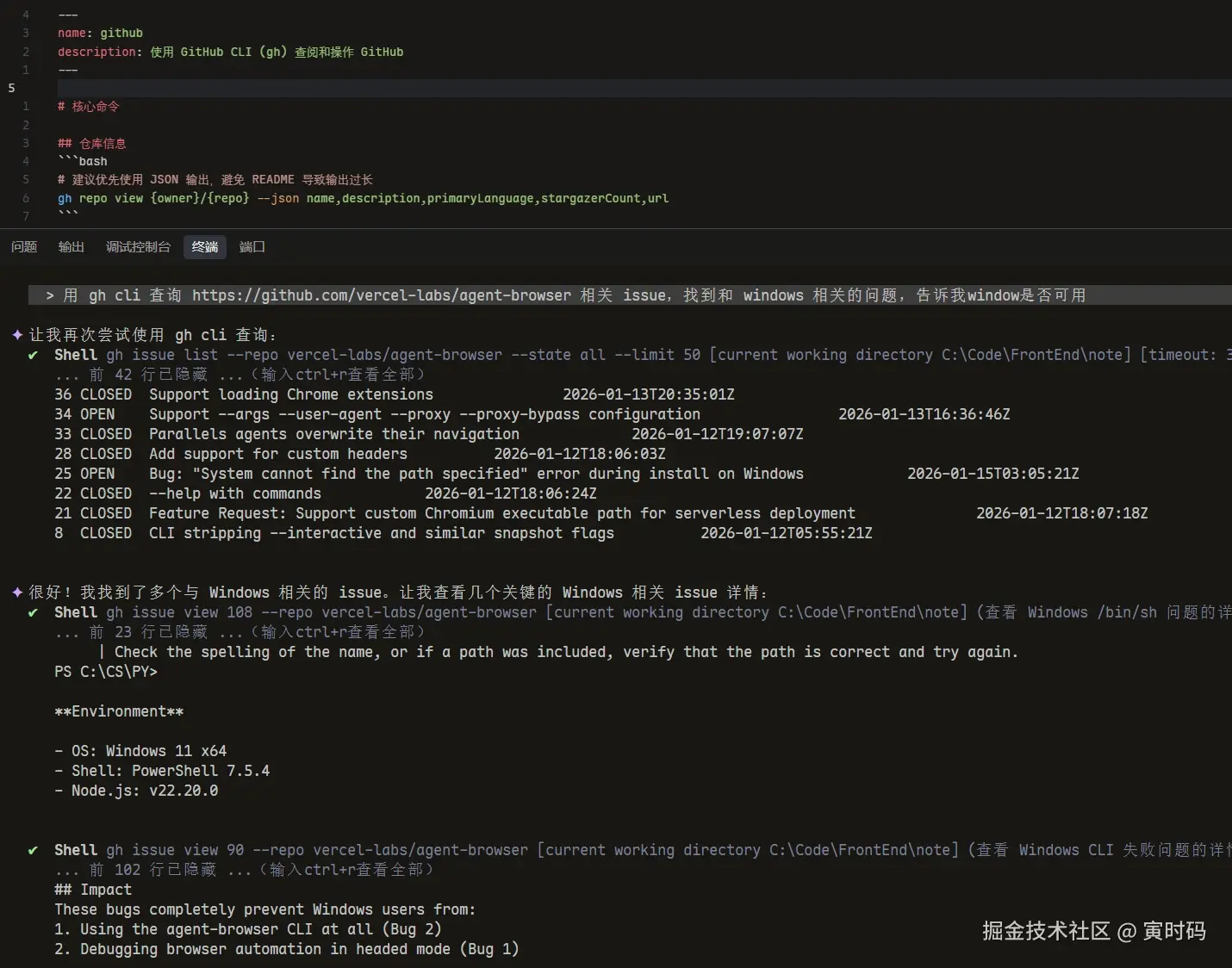Screen dimensions: 1232x968
Task: Click issue 8 'CLI stripping --interactive' row
Action: pyautogui.click(x=464, y=533)
